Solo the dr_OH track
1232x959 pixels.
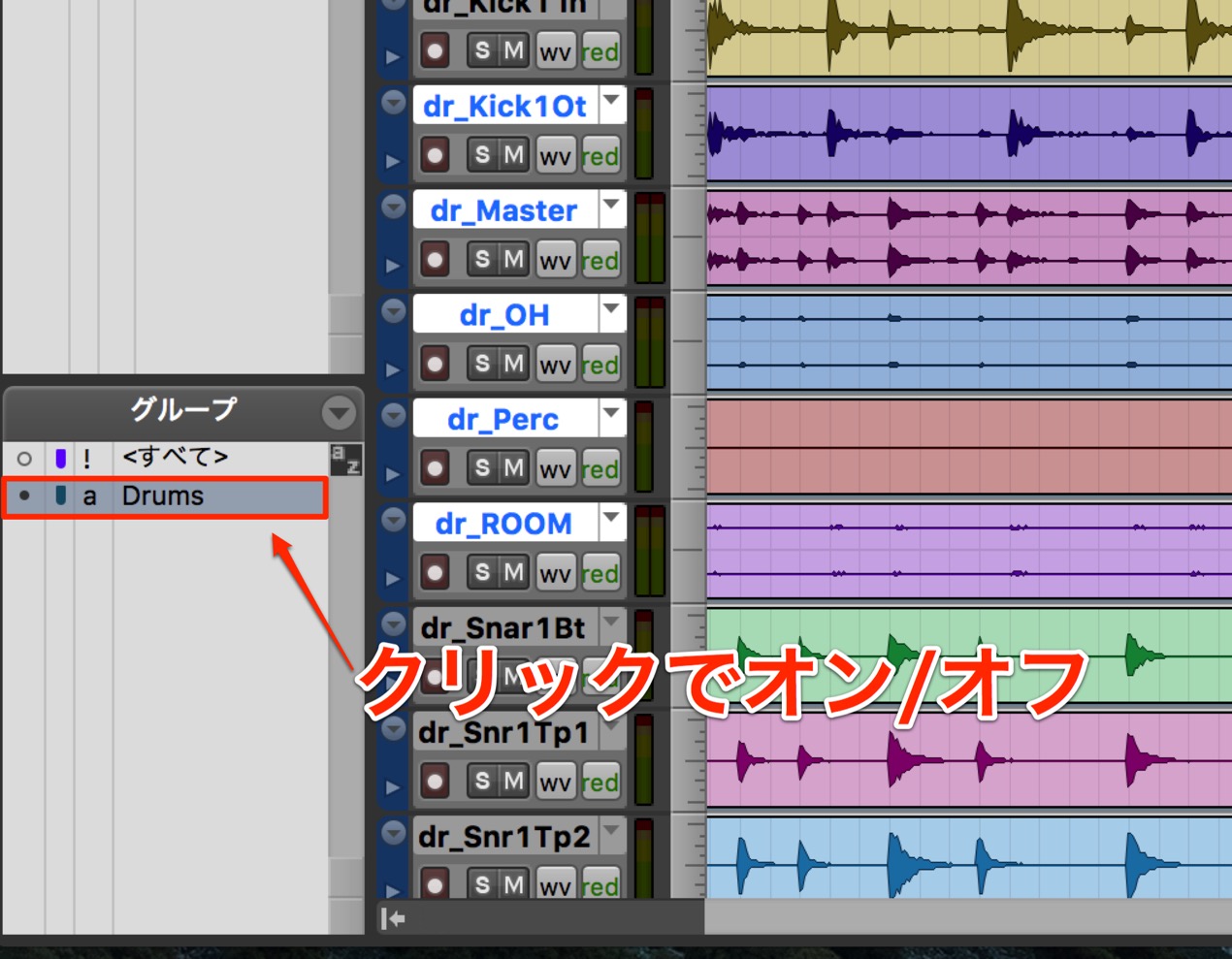pyautogui.click(x=482, y=364)
